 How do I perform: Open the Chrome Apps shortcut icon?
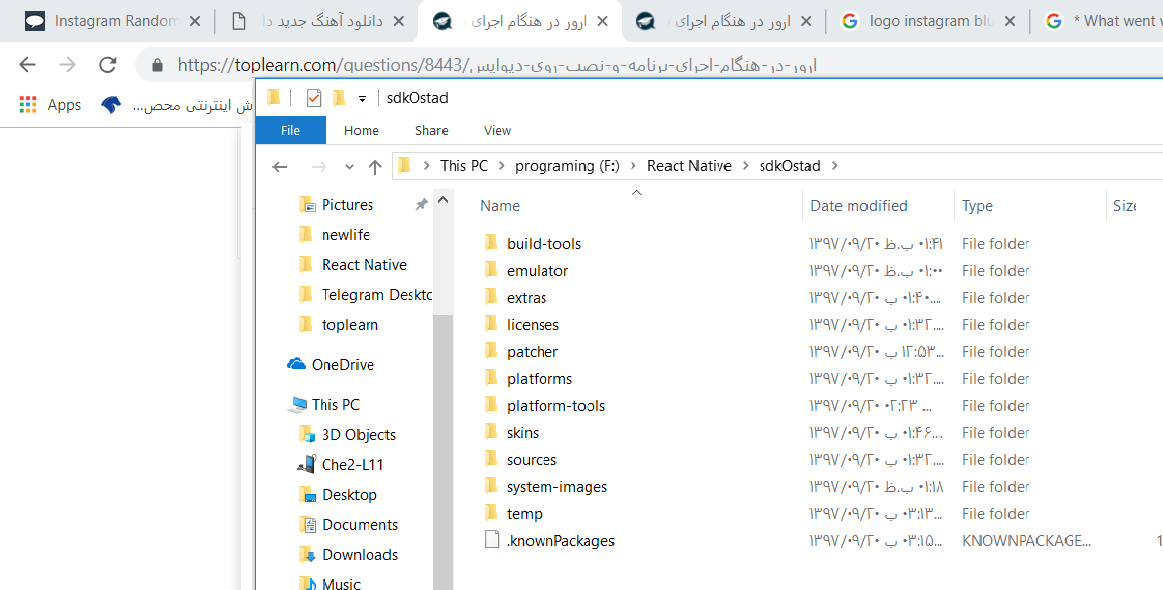[x=28, y=105]
